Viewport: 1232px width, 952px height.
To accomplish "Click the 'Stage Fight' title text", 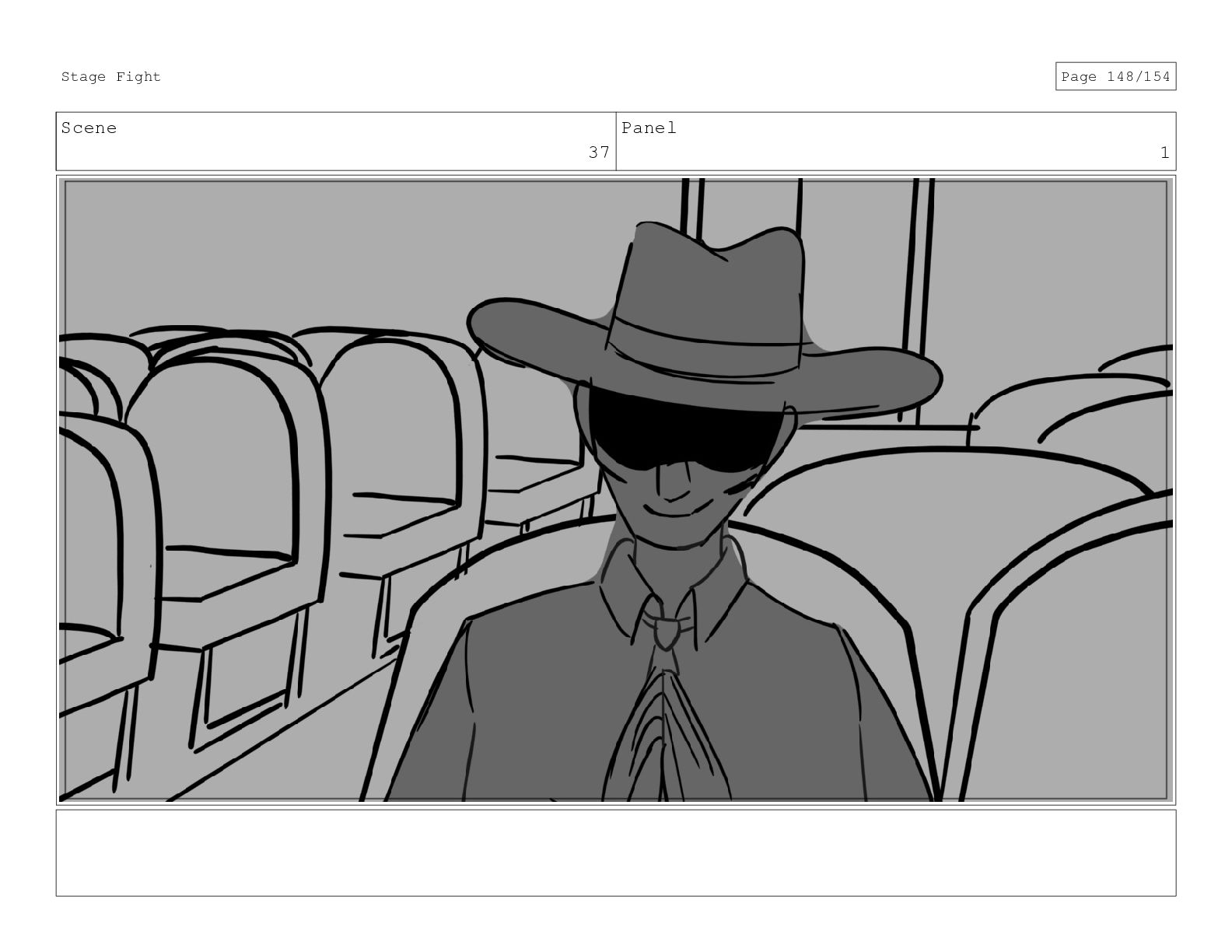I will click(110, 76).
